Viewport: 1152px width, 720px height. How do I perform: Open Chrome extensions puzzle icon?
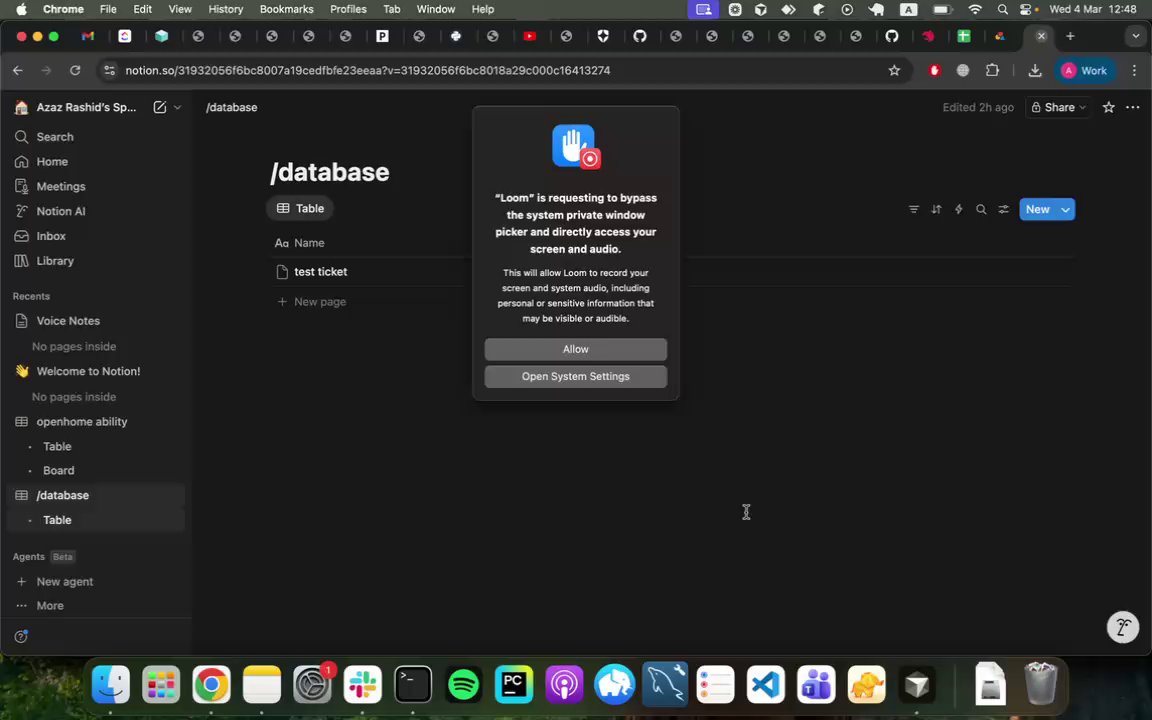(993, 71)
